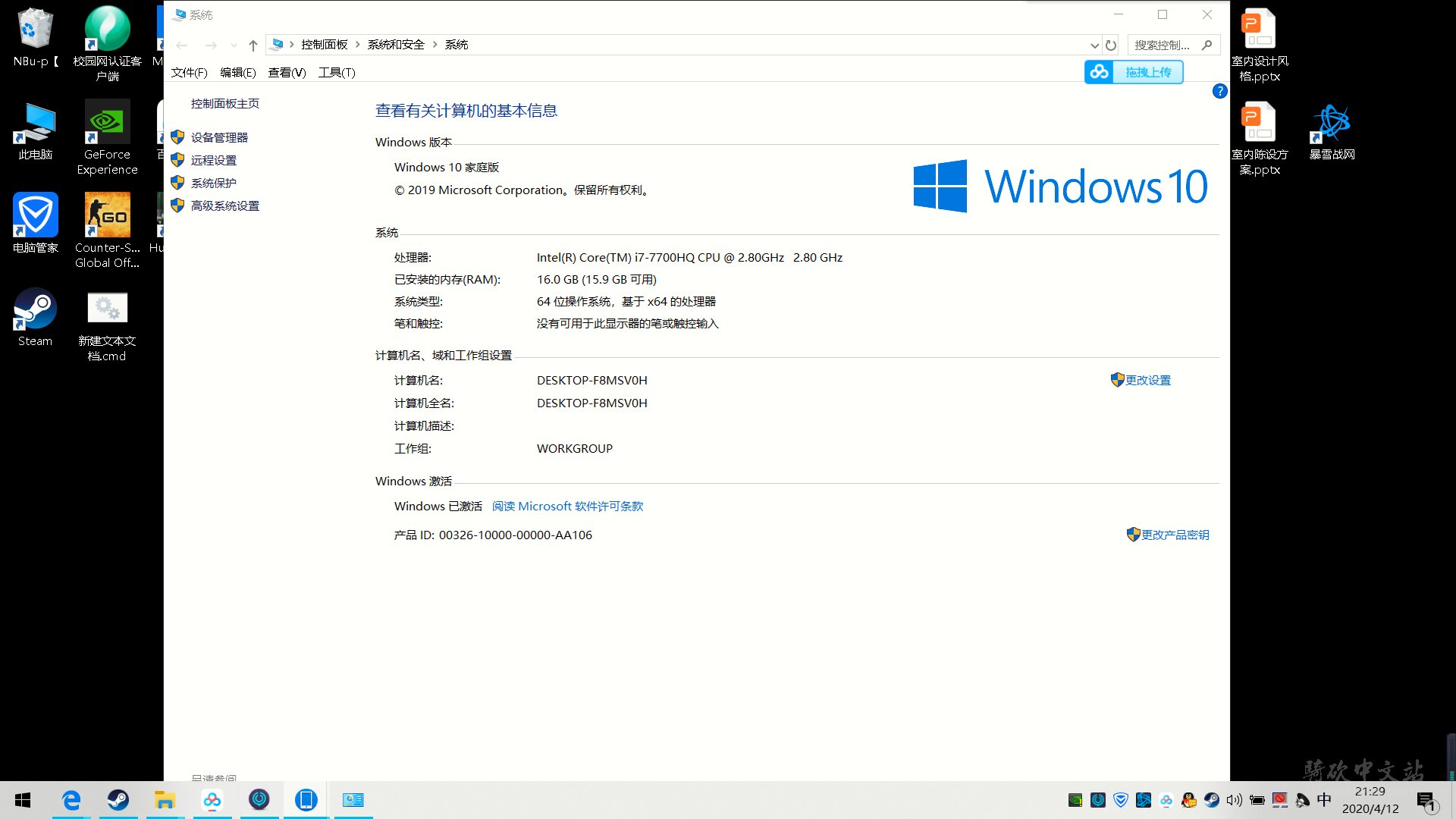This screenshot has width=1456, height=819.
Task: Select 系统和安全 in the breadcrumb
Action: point(396,45)
